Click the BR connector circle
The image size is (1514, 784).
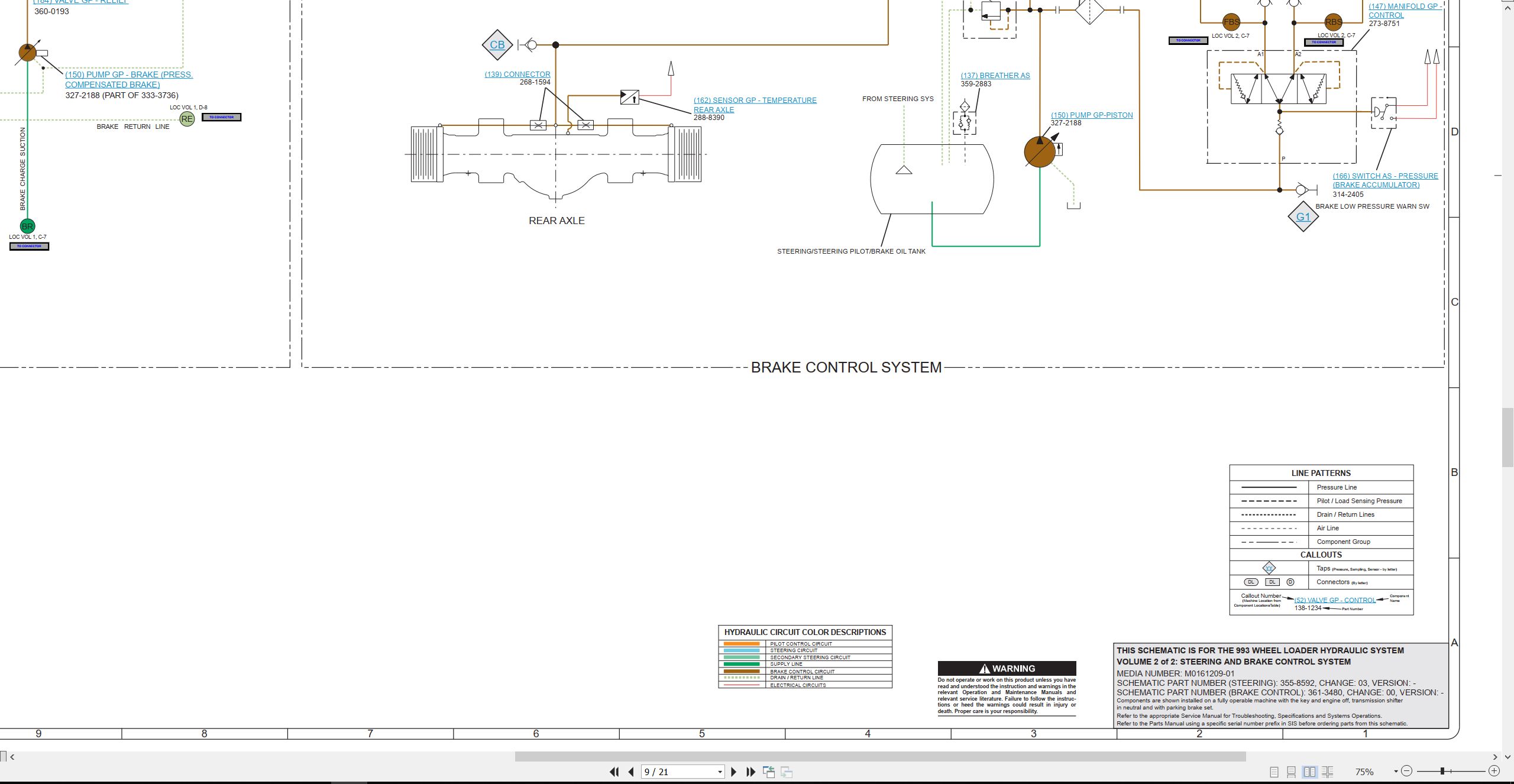[x=27, y=226]
